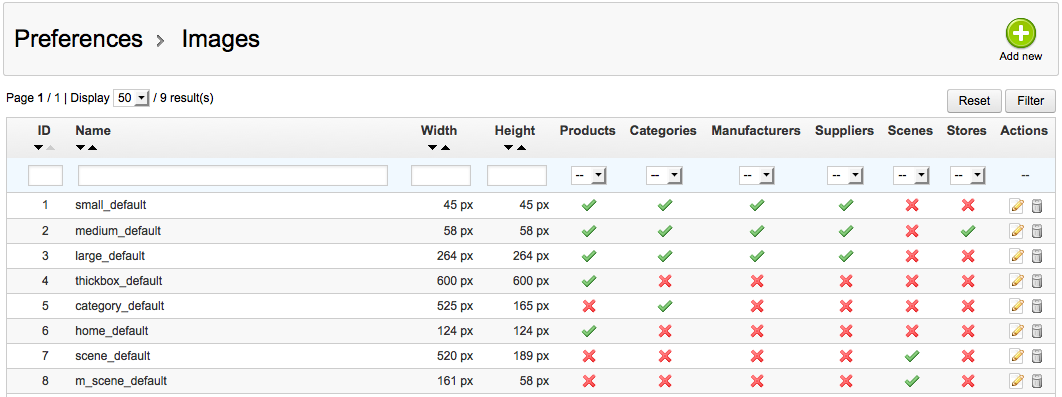
Task: Open the Categories filter dropdown
Action: 664,176
